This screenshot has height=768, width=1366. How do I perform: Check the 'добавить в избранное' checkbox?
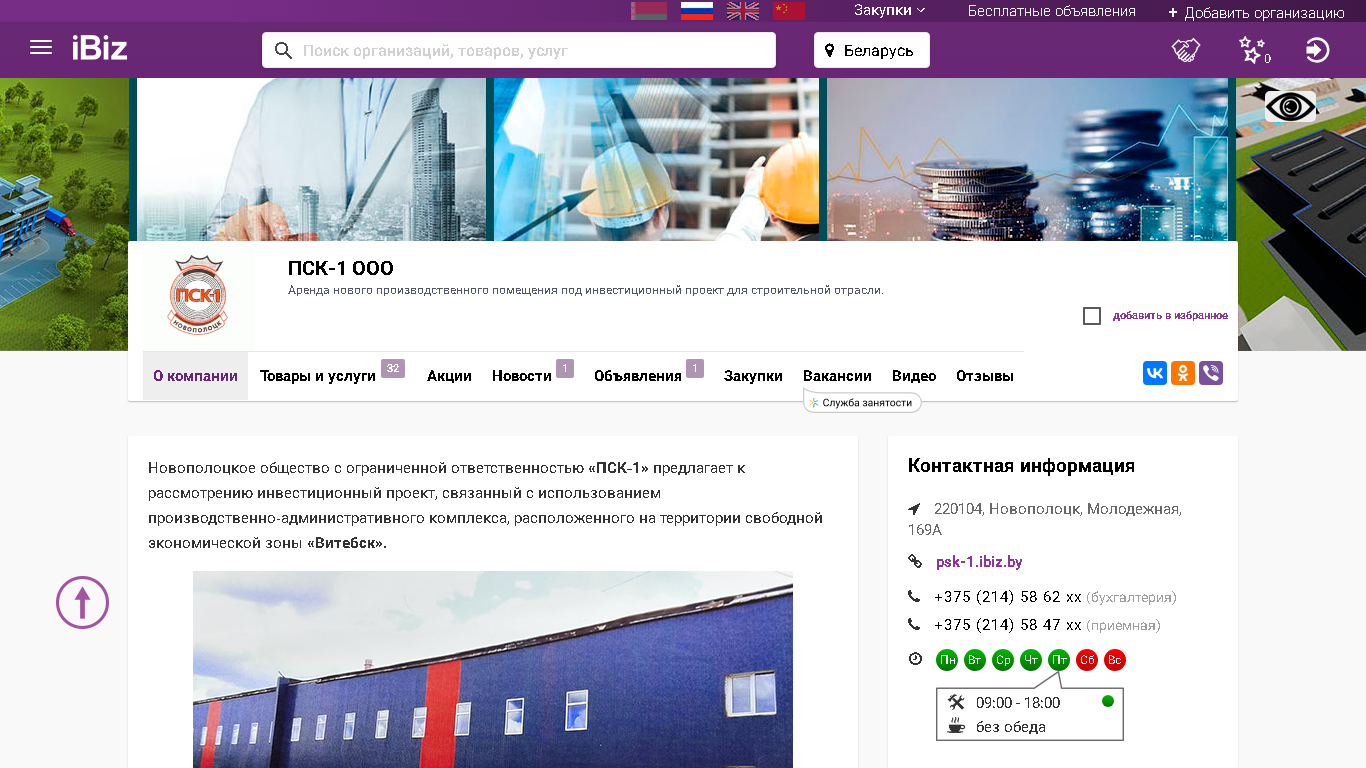click(x=1092, y=316)
